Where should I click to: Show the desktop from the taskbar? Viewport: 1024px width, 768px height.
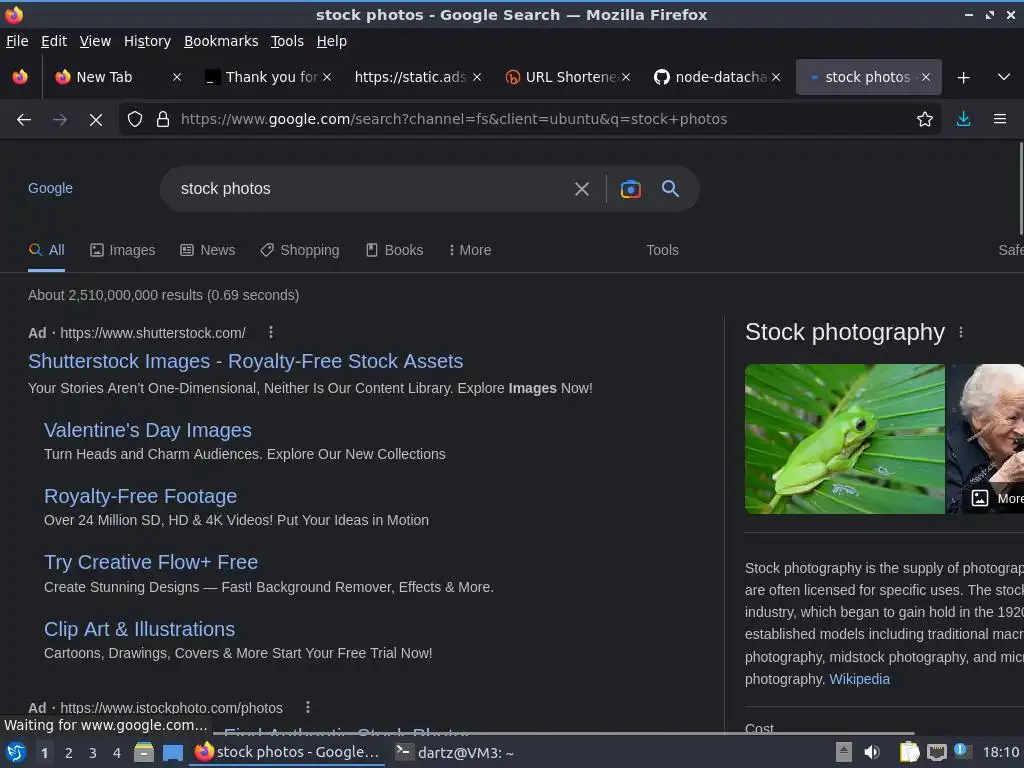[x=172, y=752]
